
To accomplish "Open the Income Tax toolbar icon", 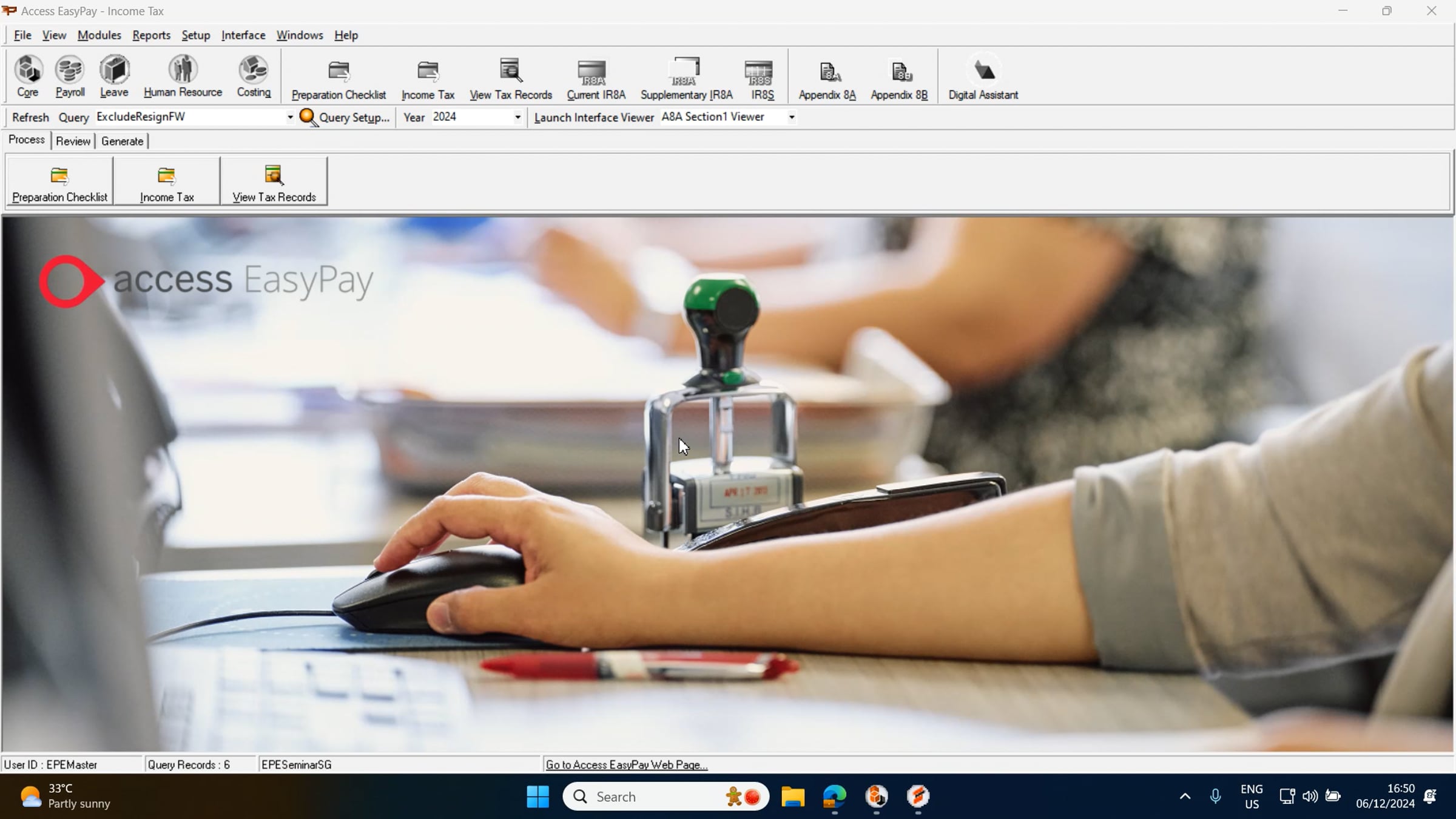I will tap(427, 76).
